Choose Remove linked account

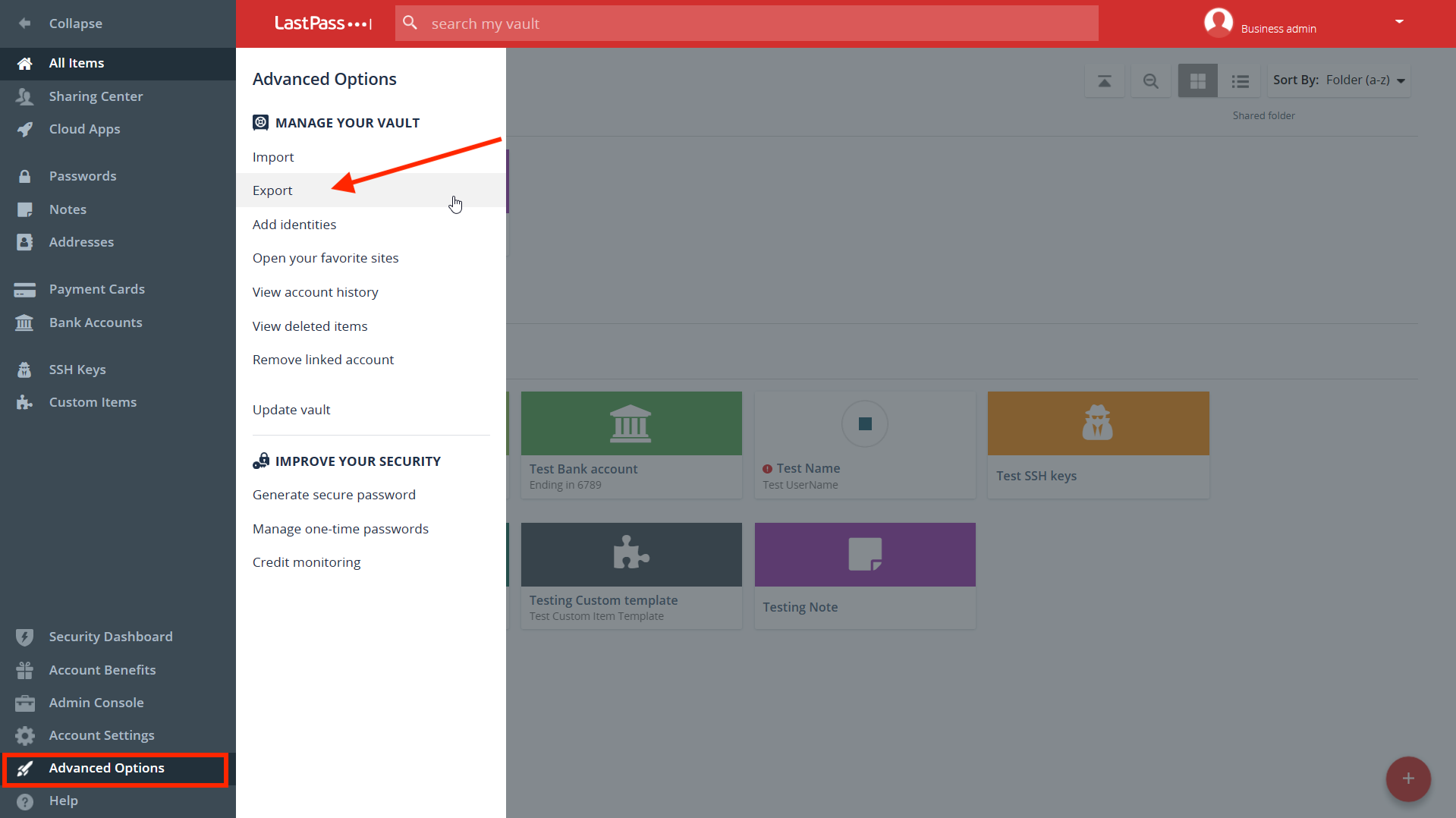[x=323, y=360]
